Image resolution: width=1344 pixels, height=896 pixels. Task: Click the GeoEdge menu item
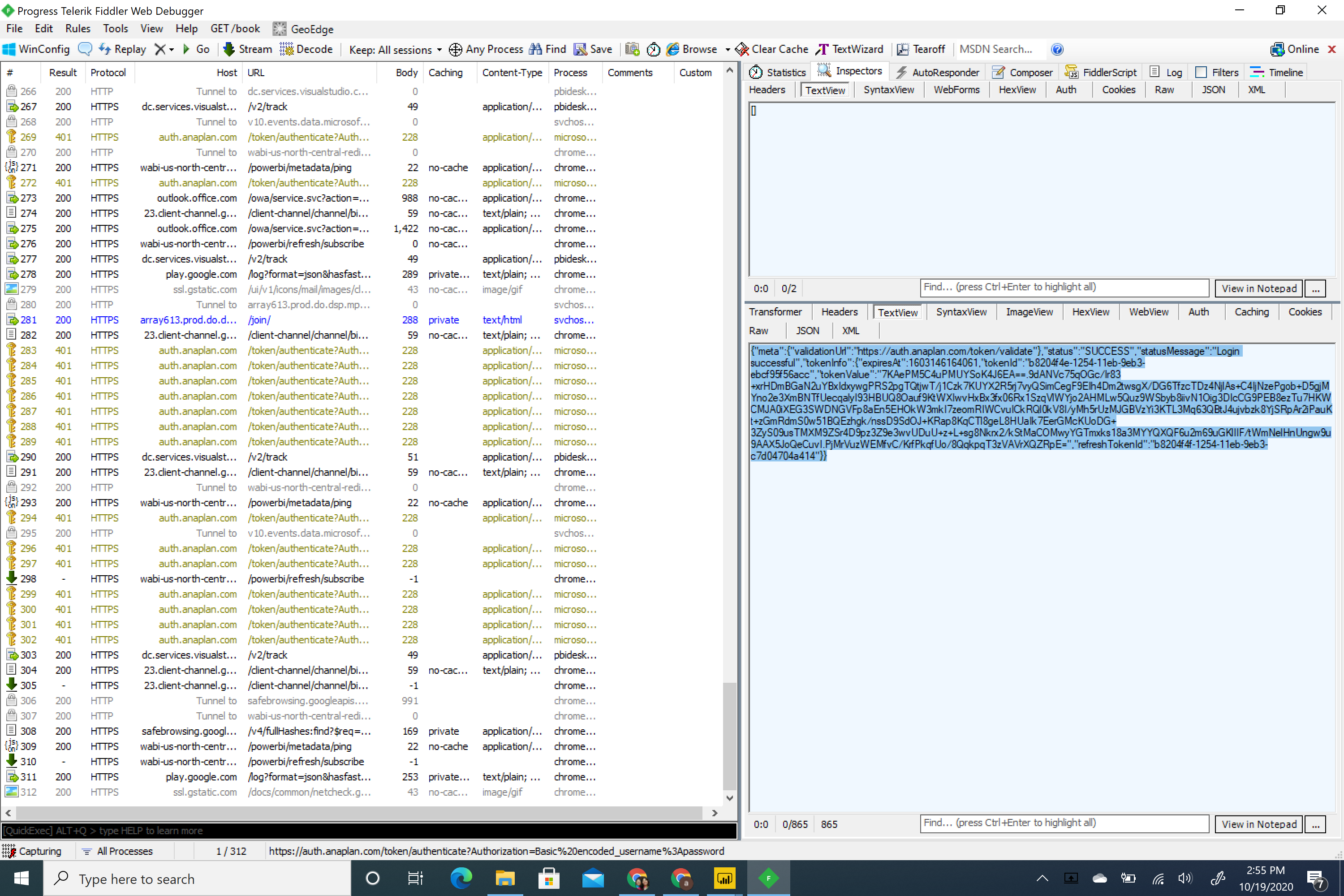pos(303,29)
